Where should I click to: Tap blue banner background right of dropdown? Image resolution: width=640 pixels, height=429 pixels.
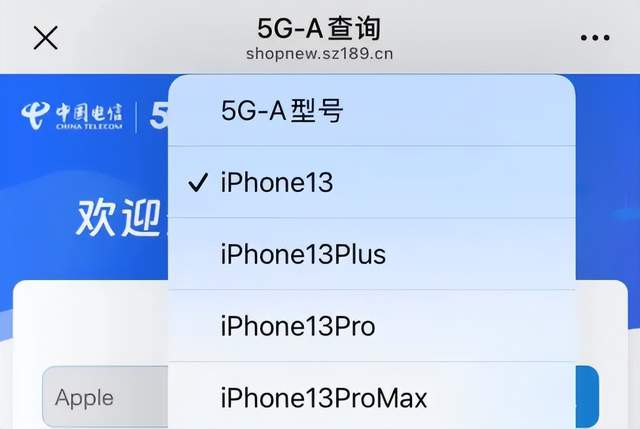coord(607,180)
